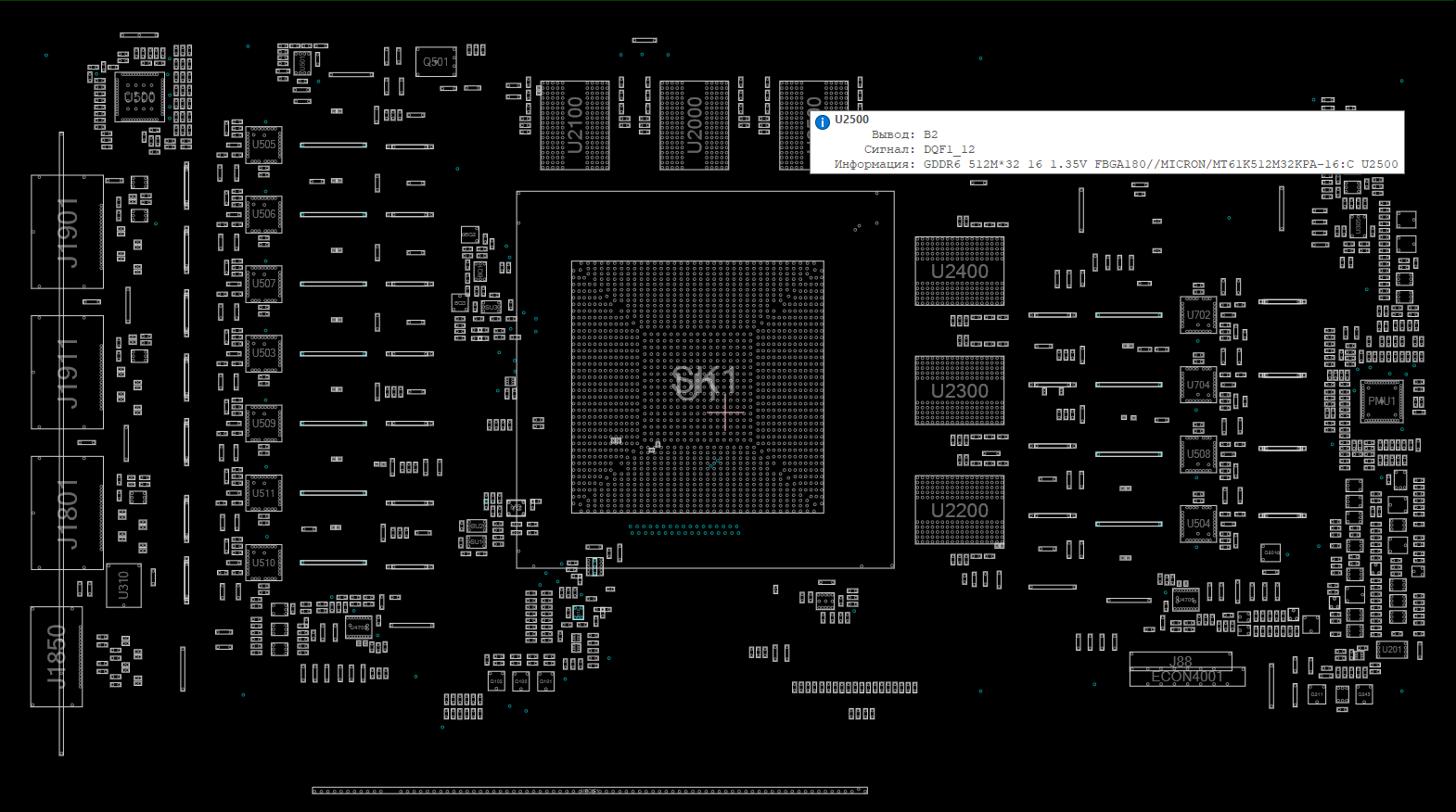Viewport: 1456px width, 812px height.
Task: Click memory chip U2000
Action: [694, 125]
